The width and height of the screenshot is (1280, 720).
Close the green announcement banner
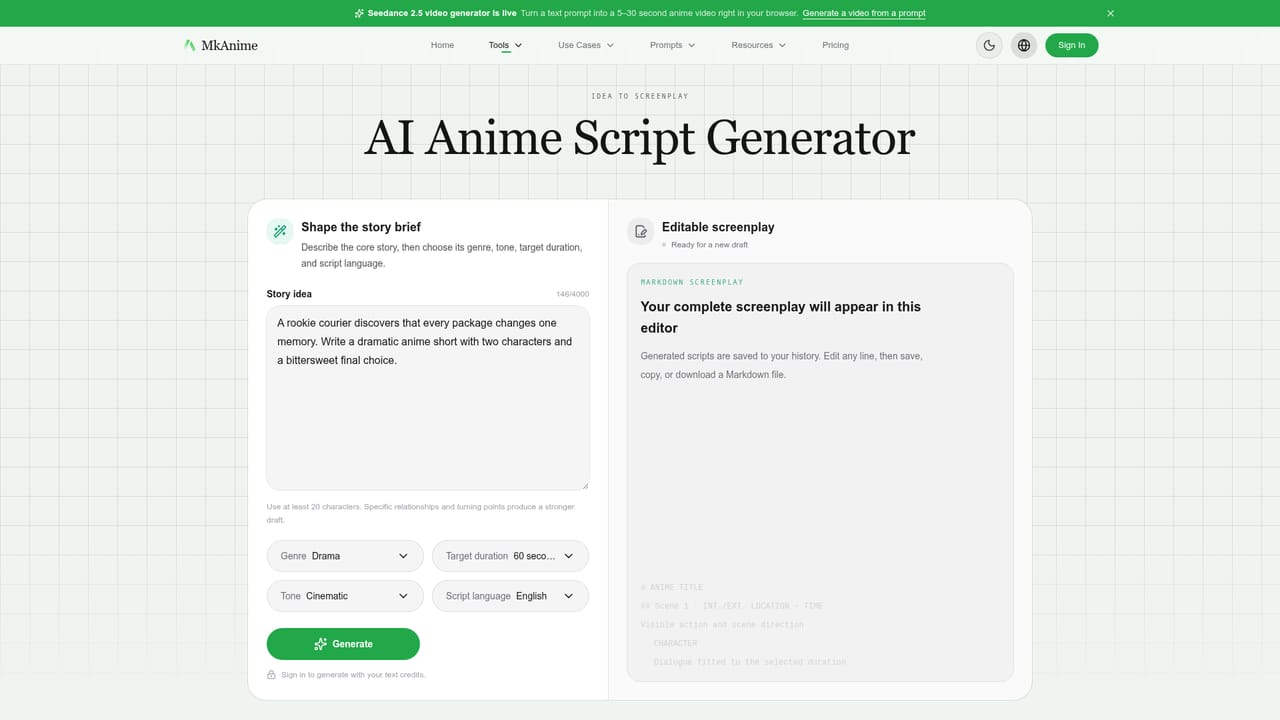coord(1110,13)
